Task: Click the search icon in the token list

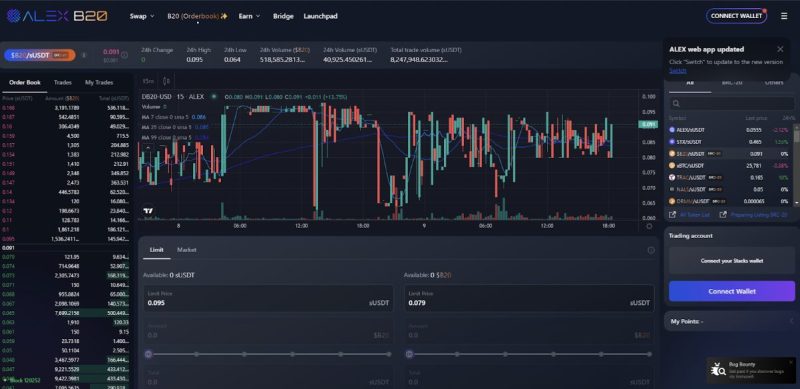Action: (676, 104)
